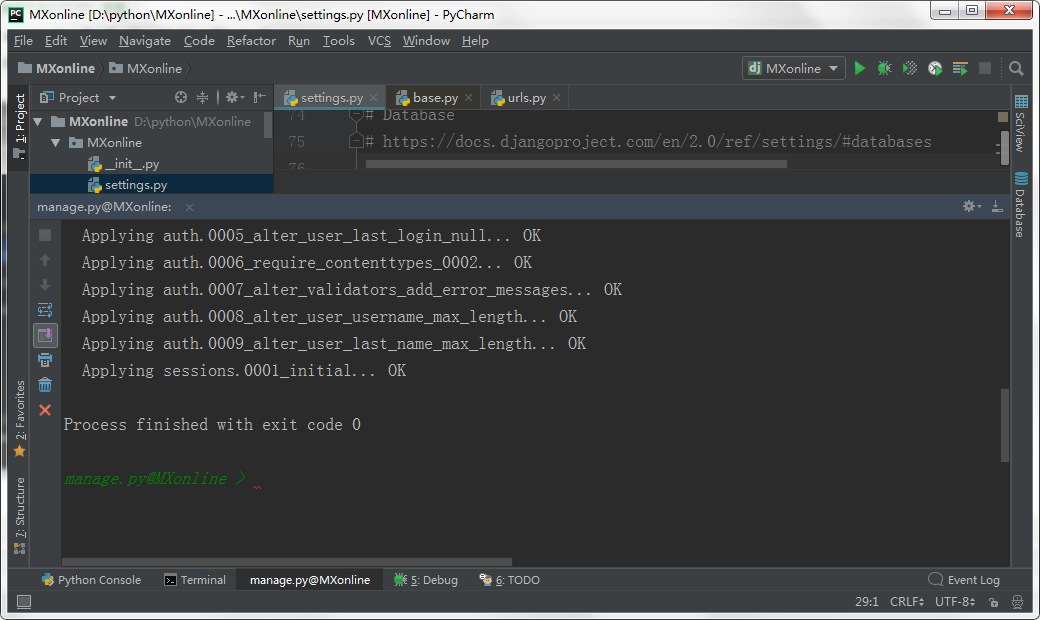The width and height of the screenshot is (1040, 620).
Task: Click the editor horizontal scrollbar
Action: click(576, 164)
